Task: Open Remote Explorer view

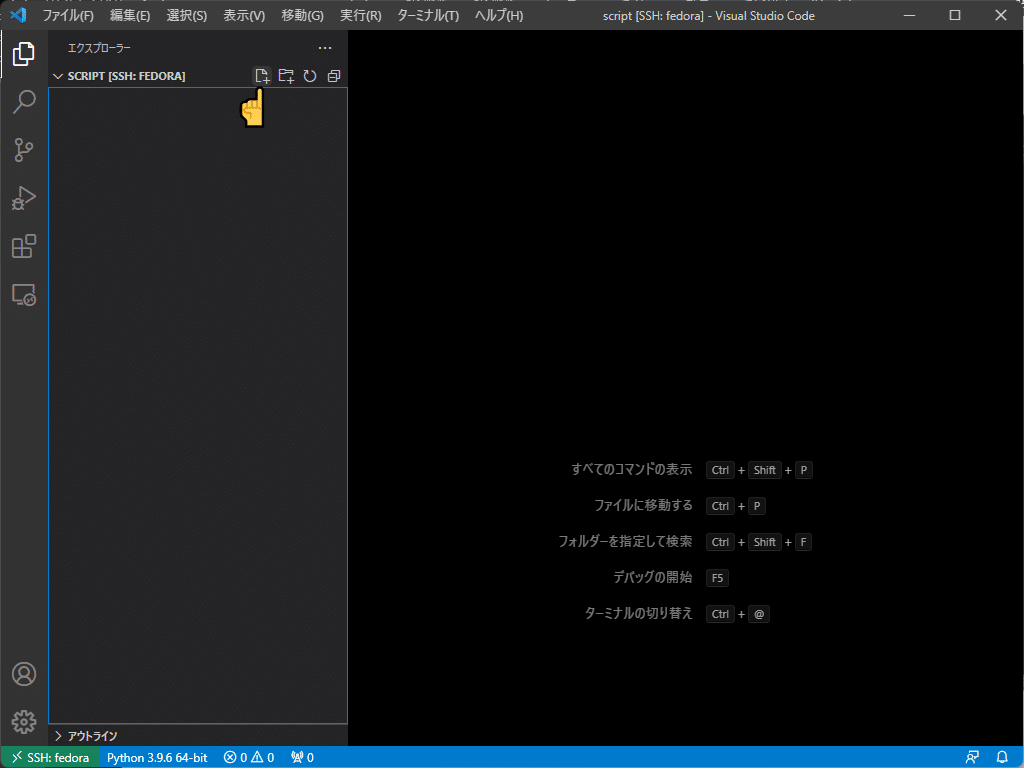Action: [x=24, y=295]
